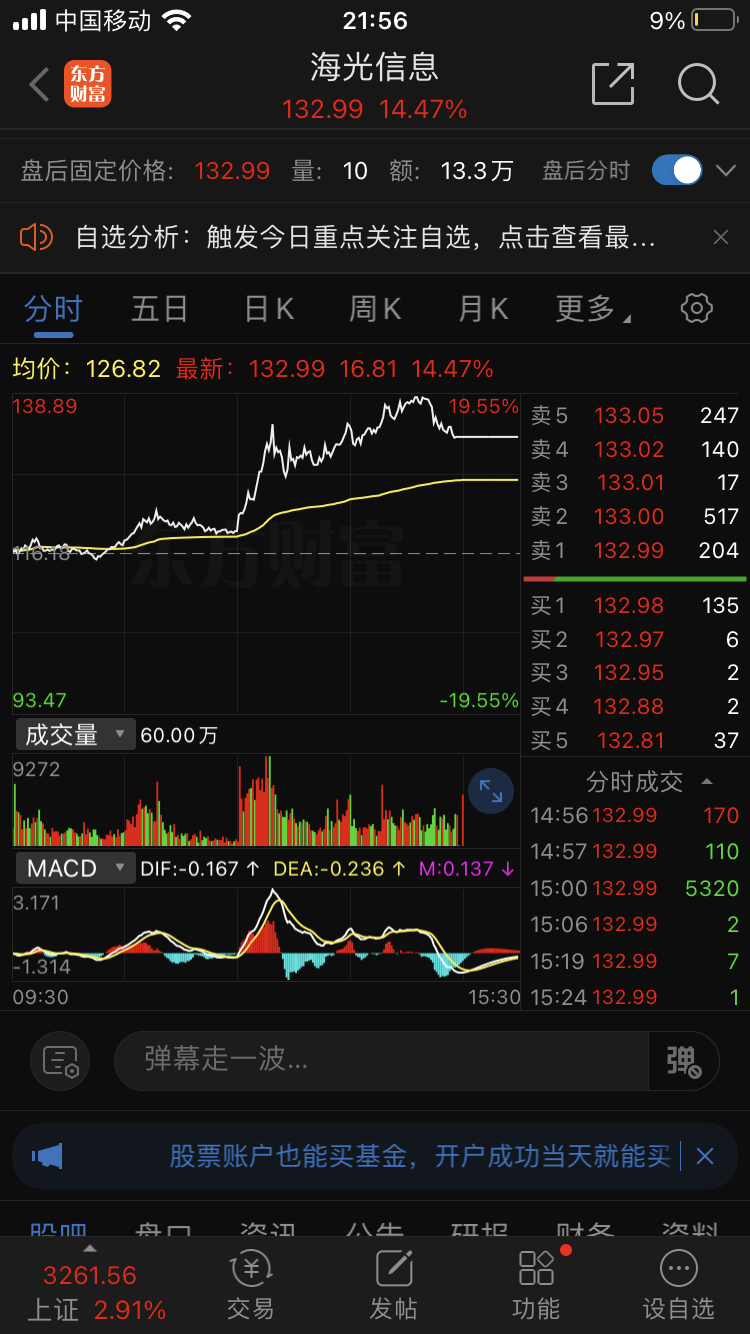The height and width of the screenshot is (1334, 750).
Task: Open the share icon in header
Action: click(613, 83)
